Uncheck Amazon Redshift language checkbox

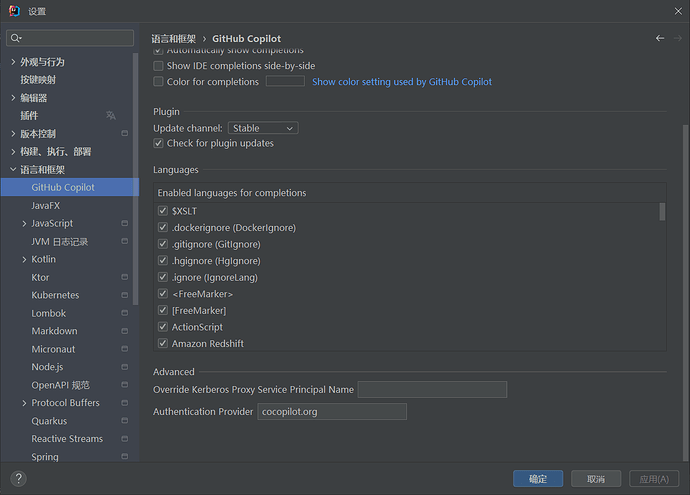[x=163, y=343]
